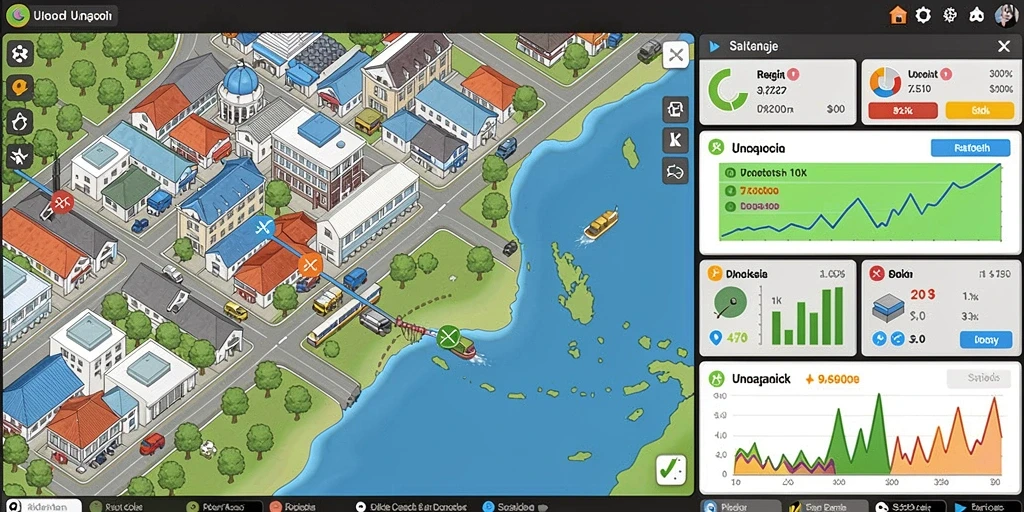Open the user avatar profile picture
This screenshot has width=1024, height=512.
click(x=1005, y=15)
